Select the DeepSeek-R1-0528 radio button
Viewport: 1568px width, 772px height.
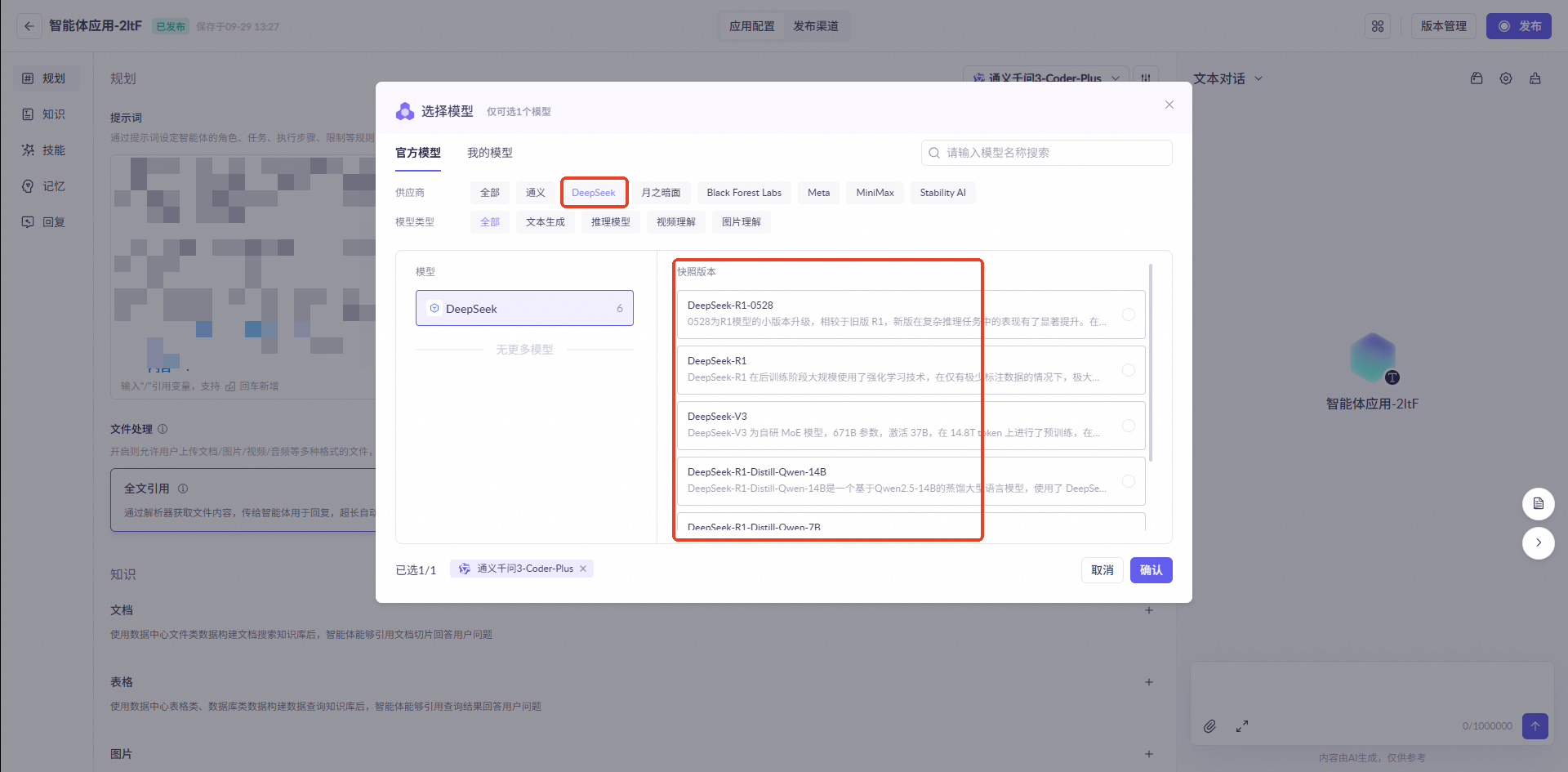click(1129, 315)
